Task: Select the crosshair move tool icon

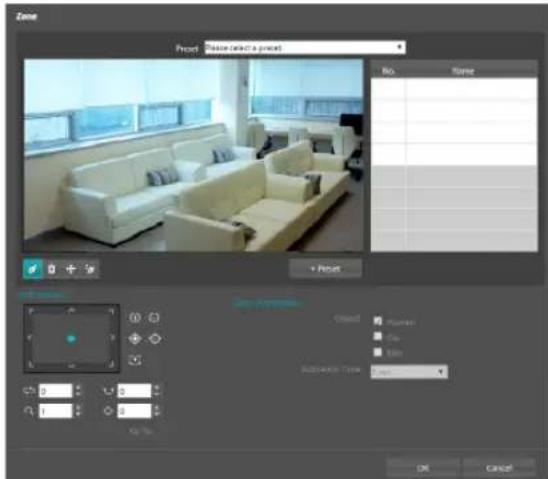Action: [x=71, y=269]
